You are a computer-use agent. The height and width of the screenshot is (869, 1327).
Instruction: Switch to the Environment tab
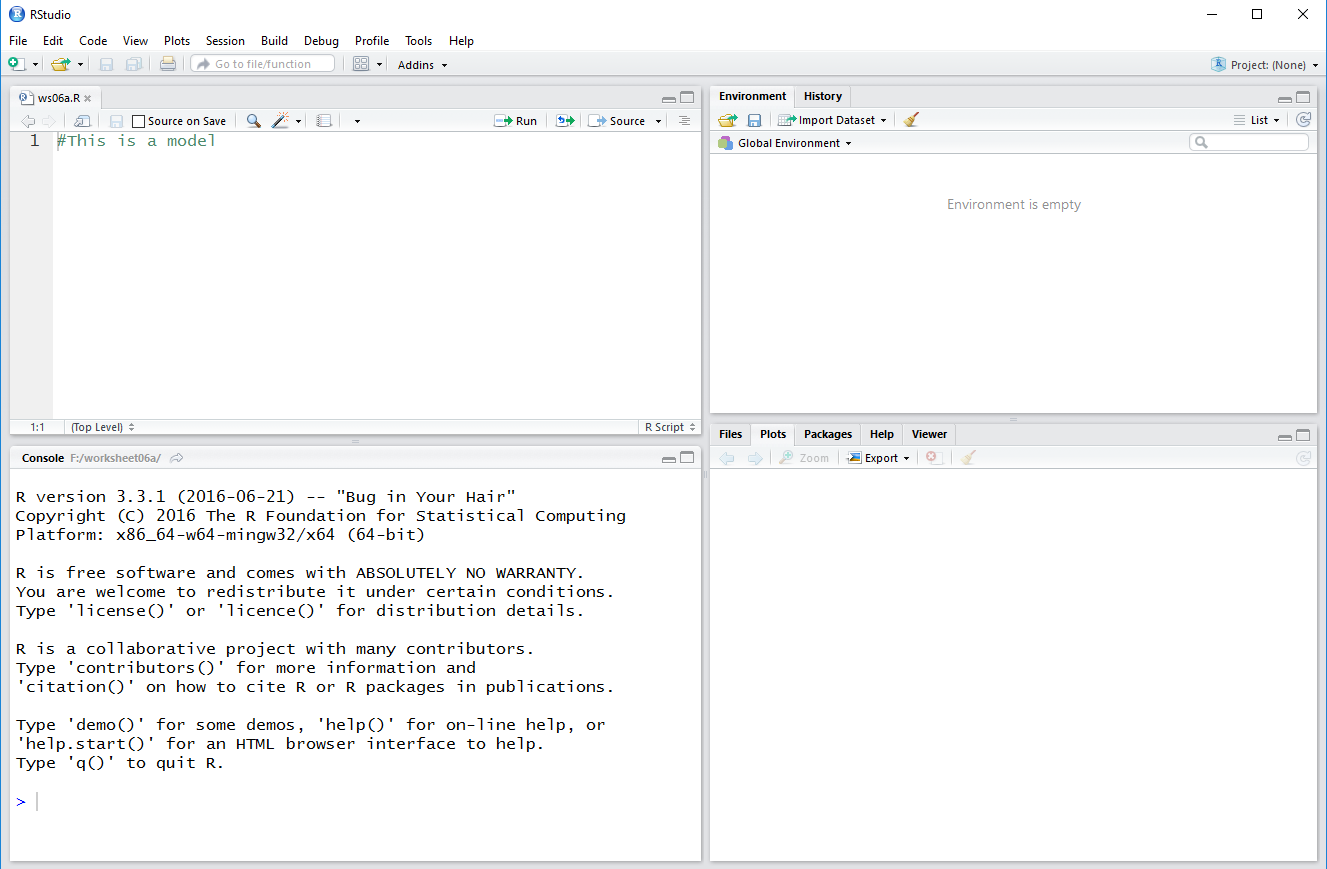pos(752,96)
